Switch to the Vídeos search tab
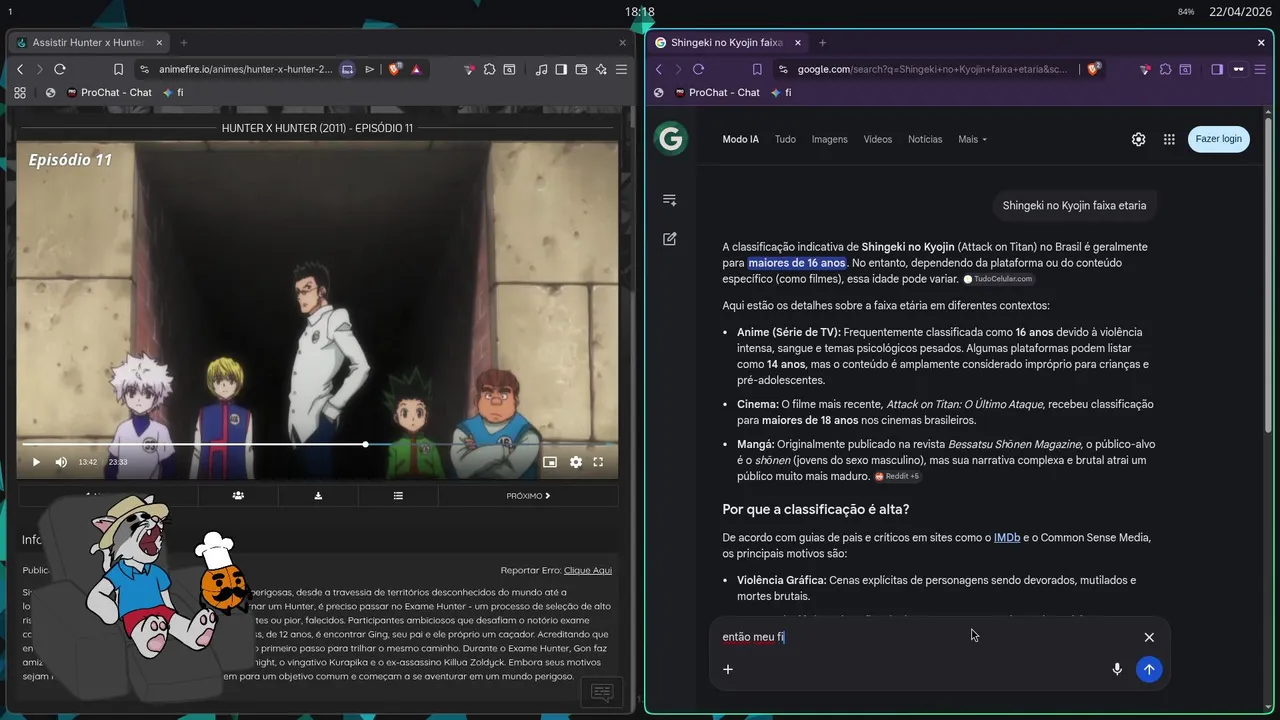The image size is (1280, 720). click(x=877, y=139)
